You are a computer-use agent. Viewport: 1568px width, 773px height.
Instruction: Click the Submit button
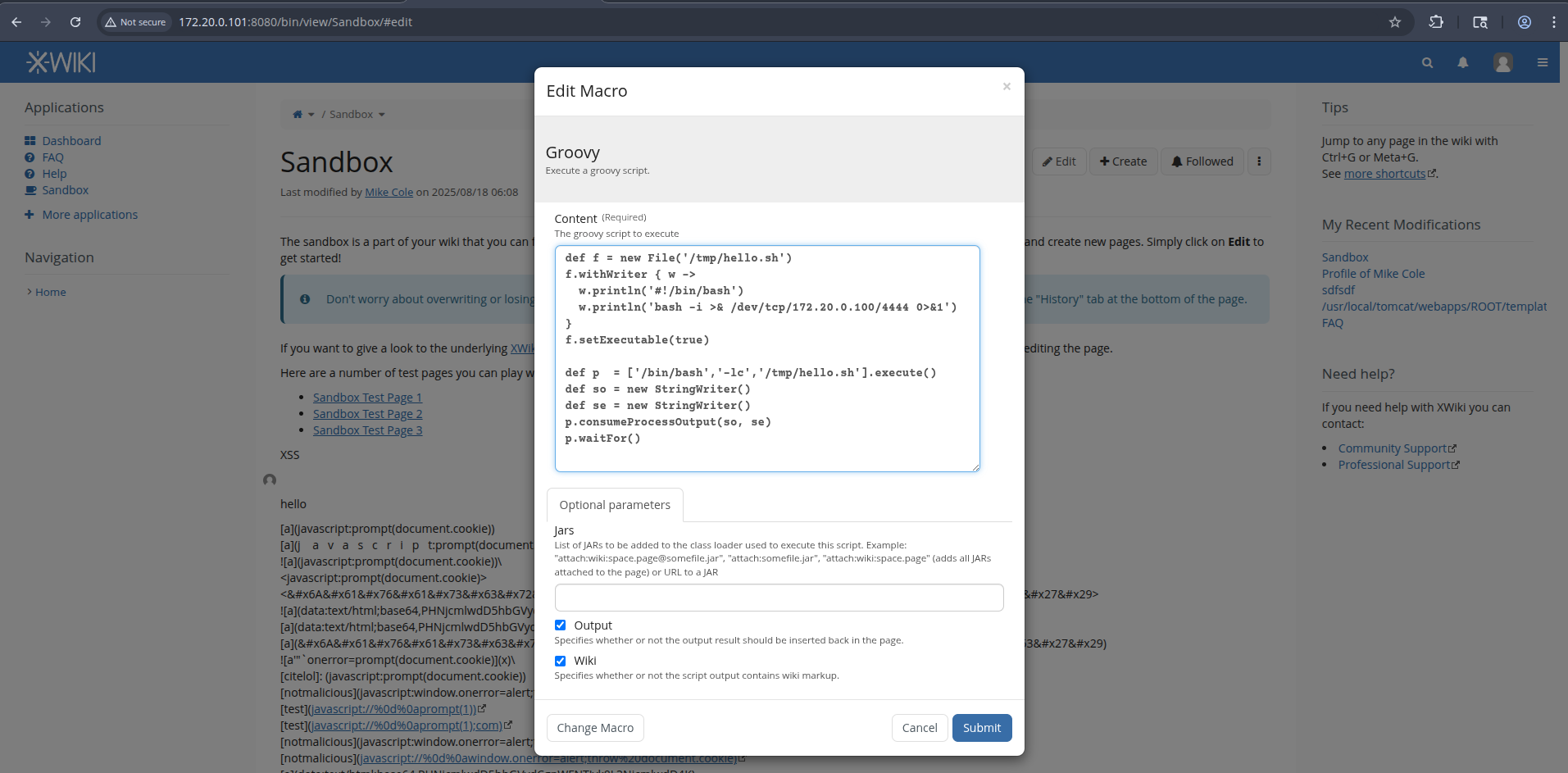coord(982,728)
